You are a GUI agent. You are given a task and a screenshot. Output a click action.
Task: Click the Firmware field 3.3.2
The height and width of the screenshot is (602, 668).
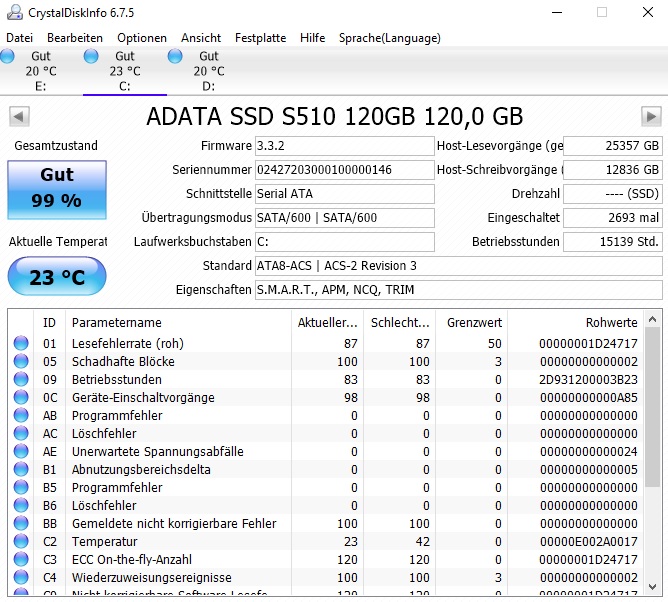click(x=345, y=146)
